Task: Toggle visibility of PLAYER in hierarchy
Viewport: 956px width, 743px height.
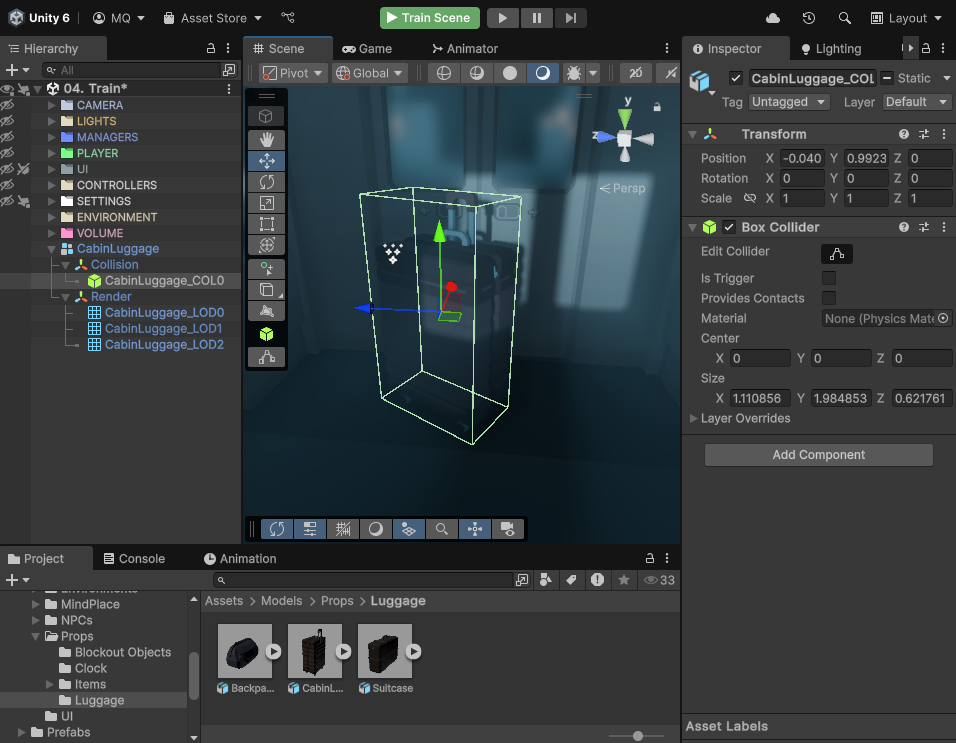Action: [7, 153]
